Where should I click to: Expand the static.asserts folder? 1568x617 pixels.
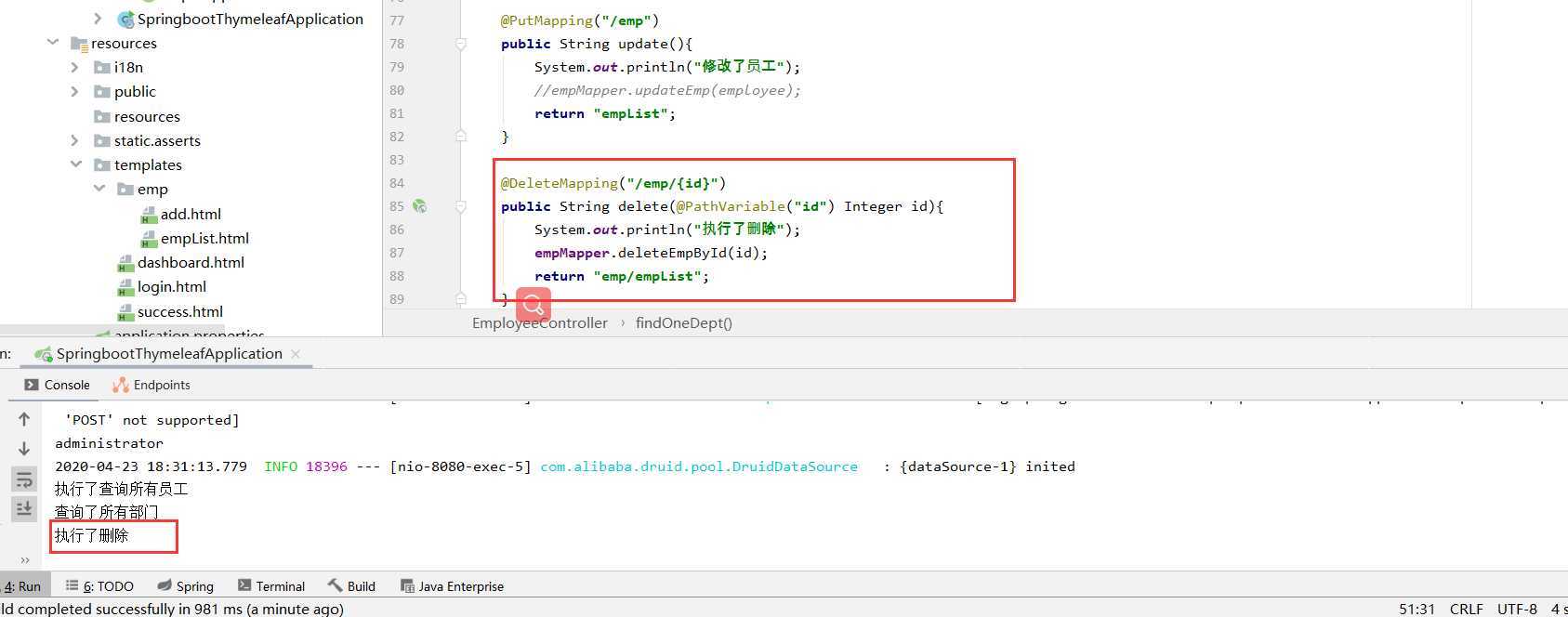[x=75, y=140]
